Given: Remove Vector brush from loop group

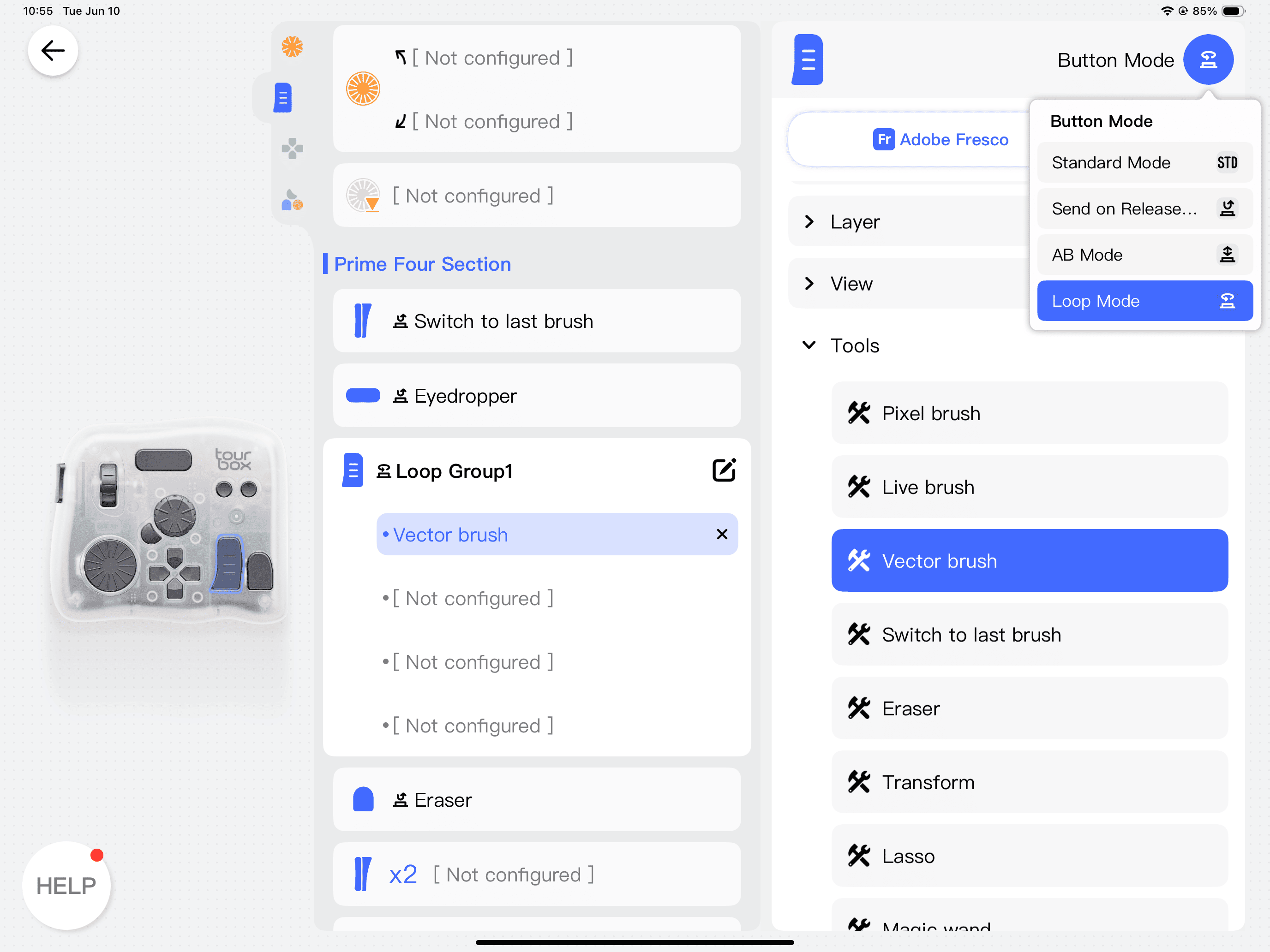Looking at the screenshot, I should [722, 534].
